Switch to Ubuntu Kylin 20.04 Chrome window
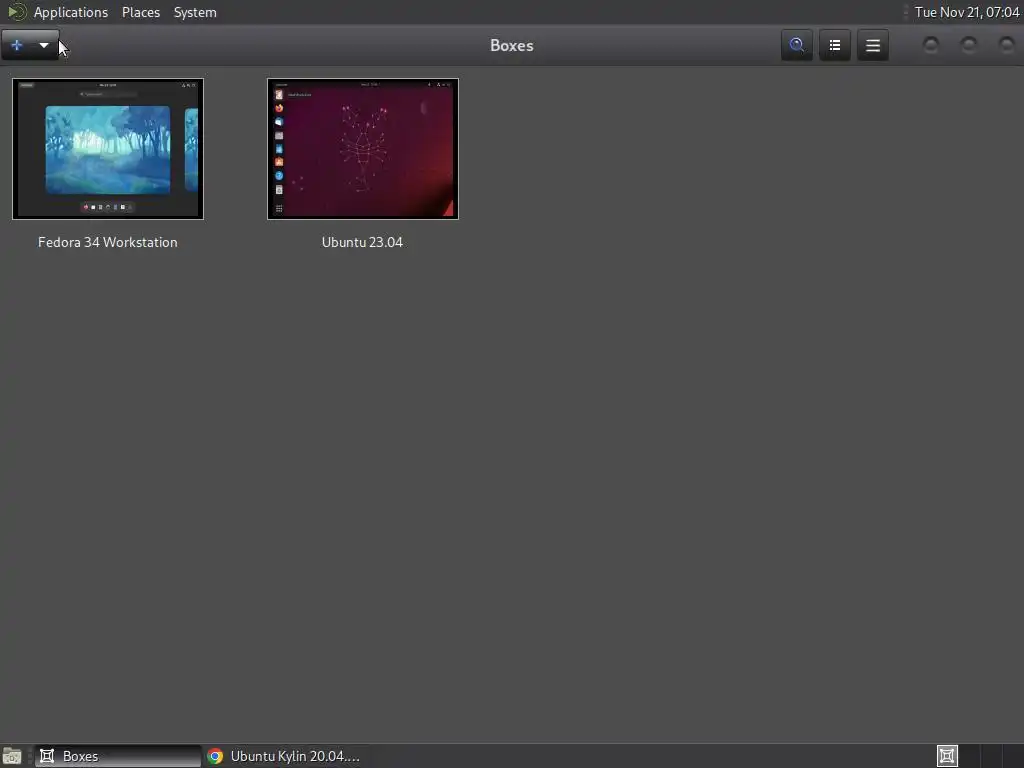This screenshot has width=1024, height=768. point(284,756)
